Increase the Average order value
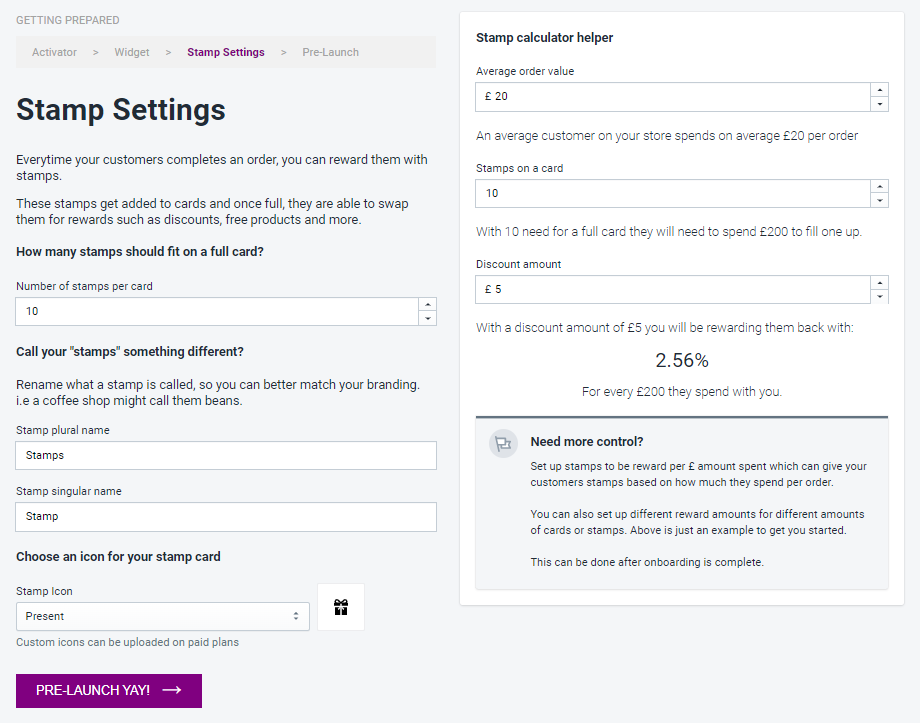The image size is (920, 723). click(x=880, y=90)
